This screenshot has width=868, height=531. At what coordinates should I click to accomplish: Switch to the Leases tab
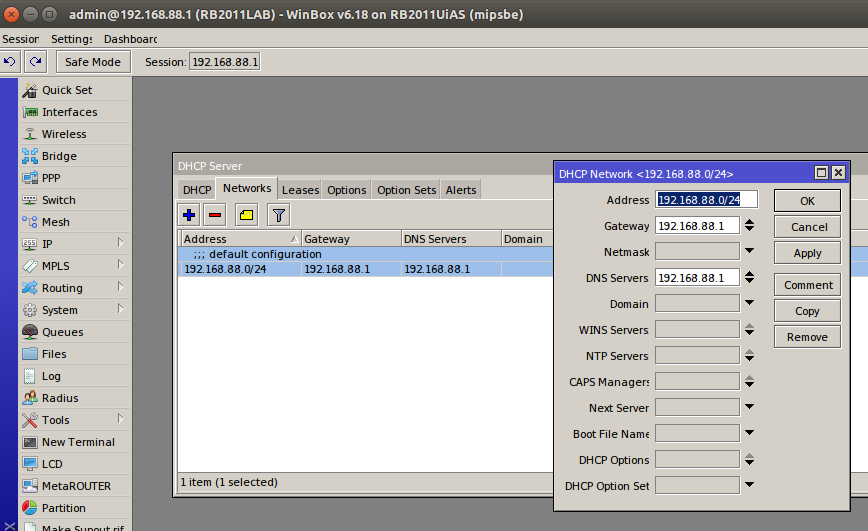tap(300, 190)
